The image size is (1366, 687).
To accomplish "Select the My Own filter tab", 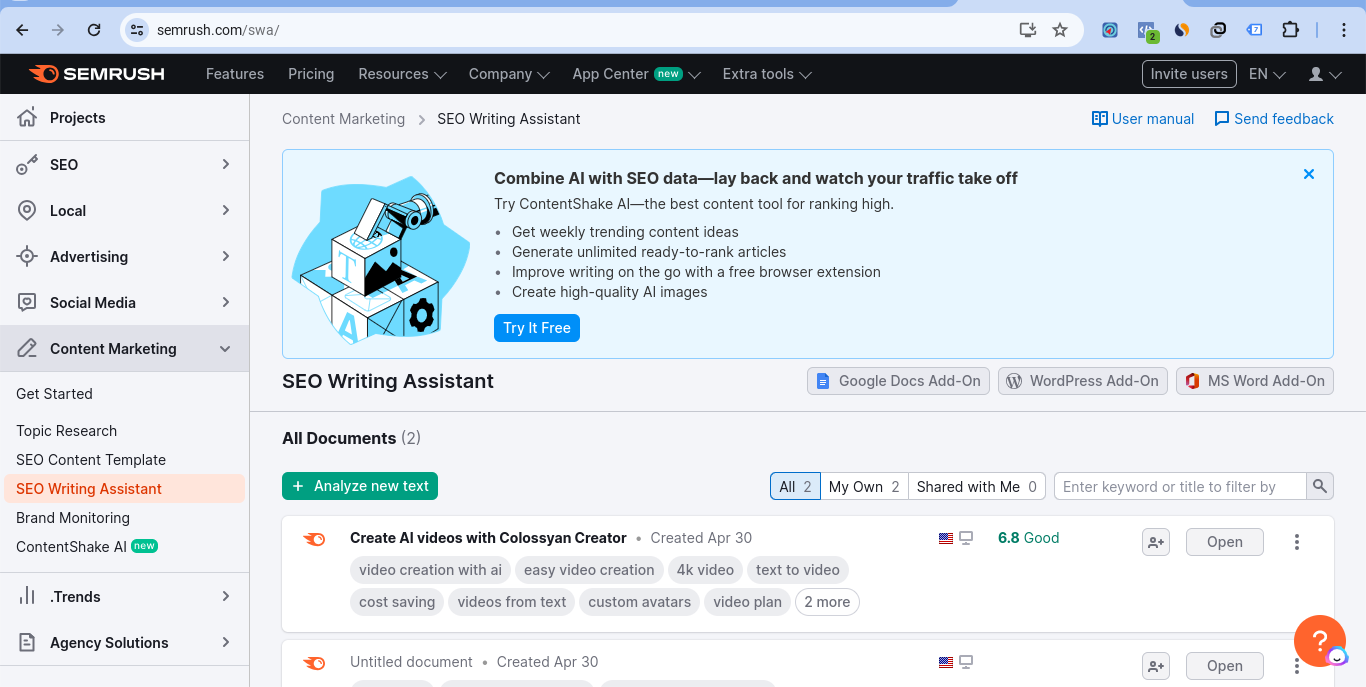I will pyautogui.click(x=864, y=487).
